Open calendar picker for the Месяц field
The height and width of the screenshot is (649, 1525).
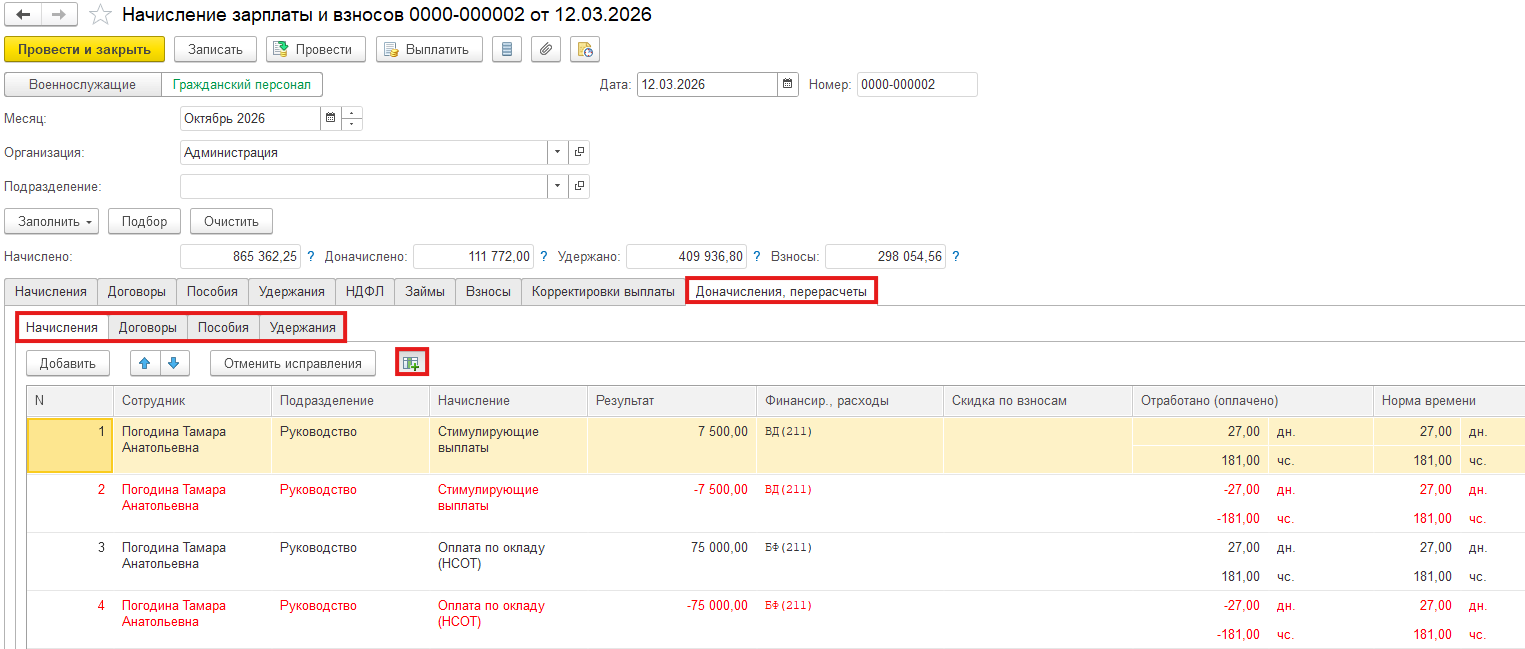pyautogui.click(x=331, y=118)
